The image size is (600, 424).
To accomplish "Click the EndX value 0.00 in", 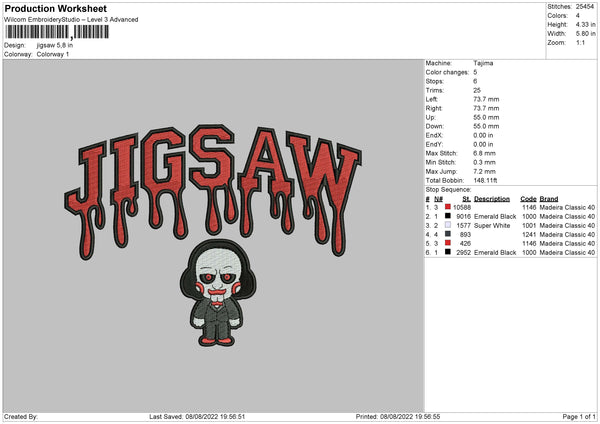I will coord(483,135).
